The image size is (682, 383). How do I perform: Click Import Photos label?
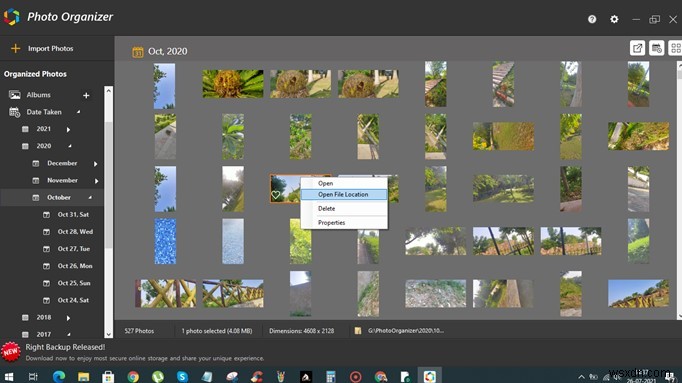pos(50,48)
